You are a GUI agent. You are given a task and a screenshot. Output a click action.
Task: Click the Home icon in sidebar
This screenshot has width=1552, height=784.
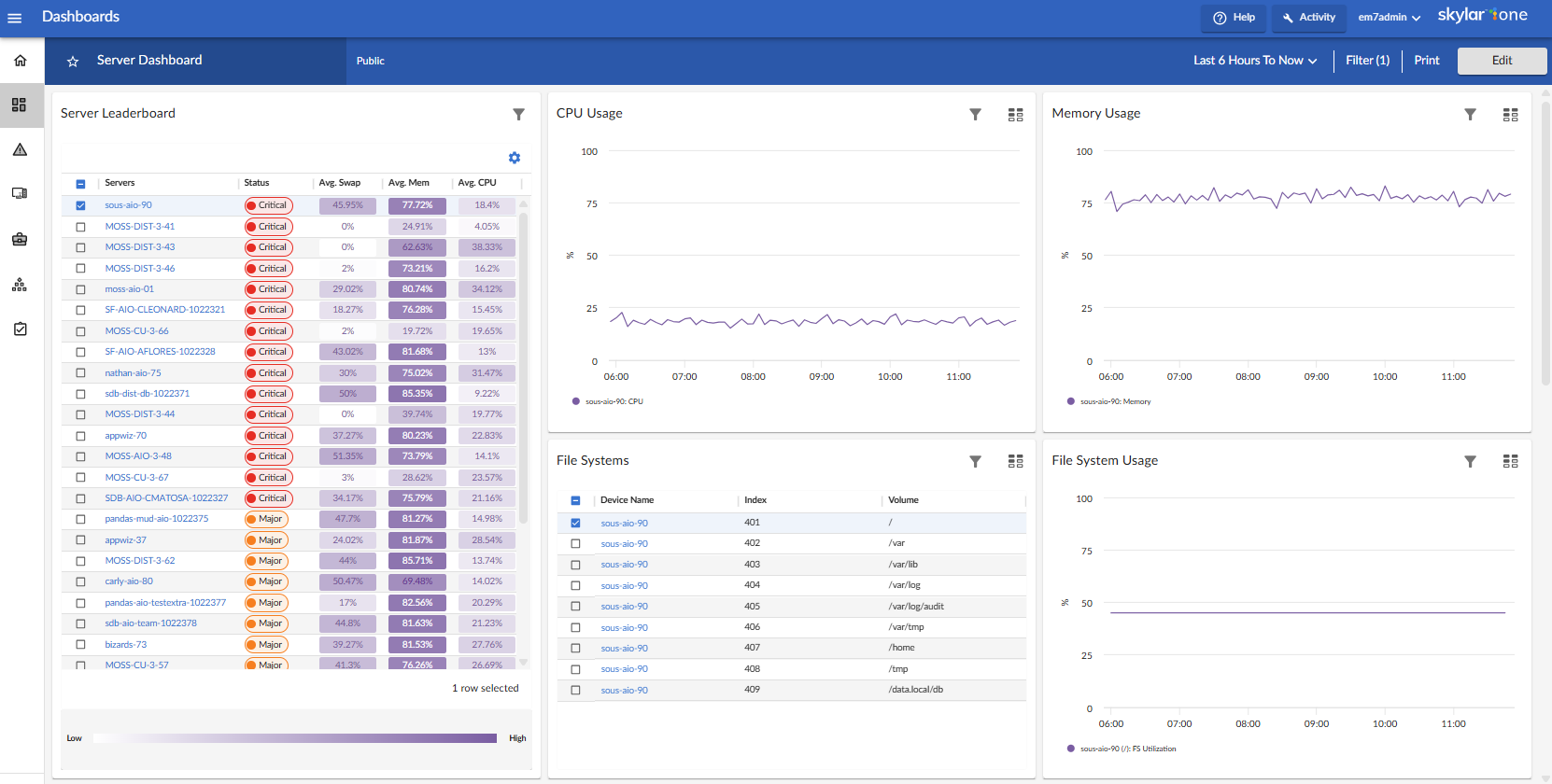tap(20, 61)
